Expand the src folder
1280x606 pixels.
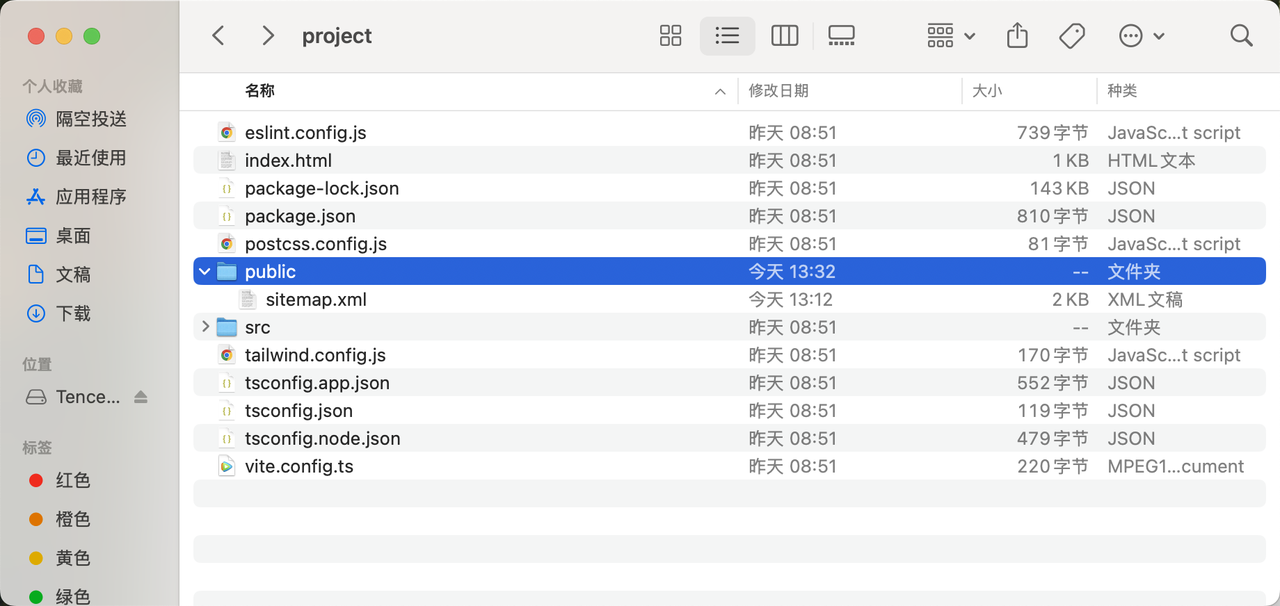click(x=205, y=327)
